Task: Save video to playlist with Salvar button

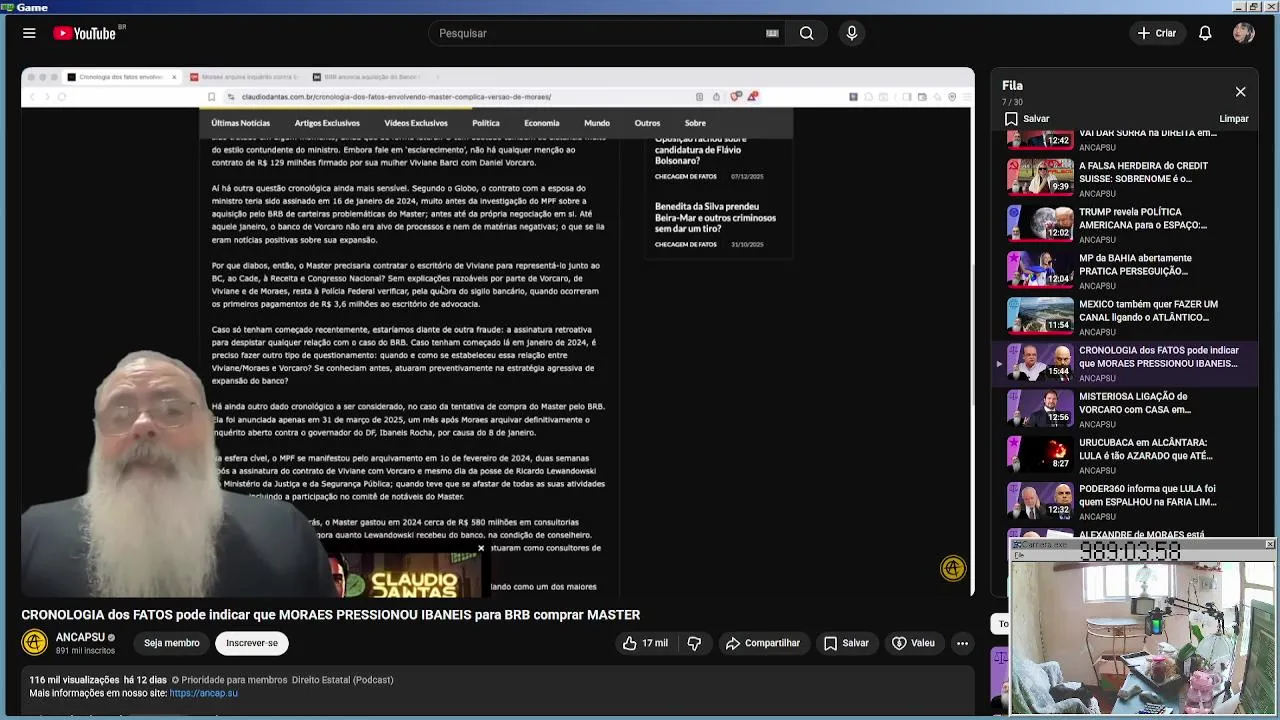Action: 846,643
